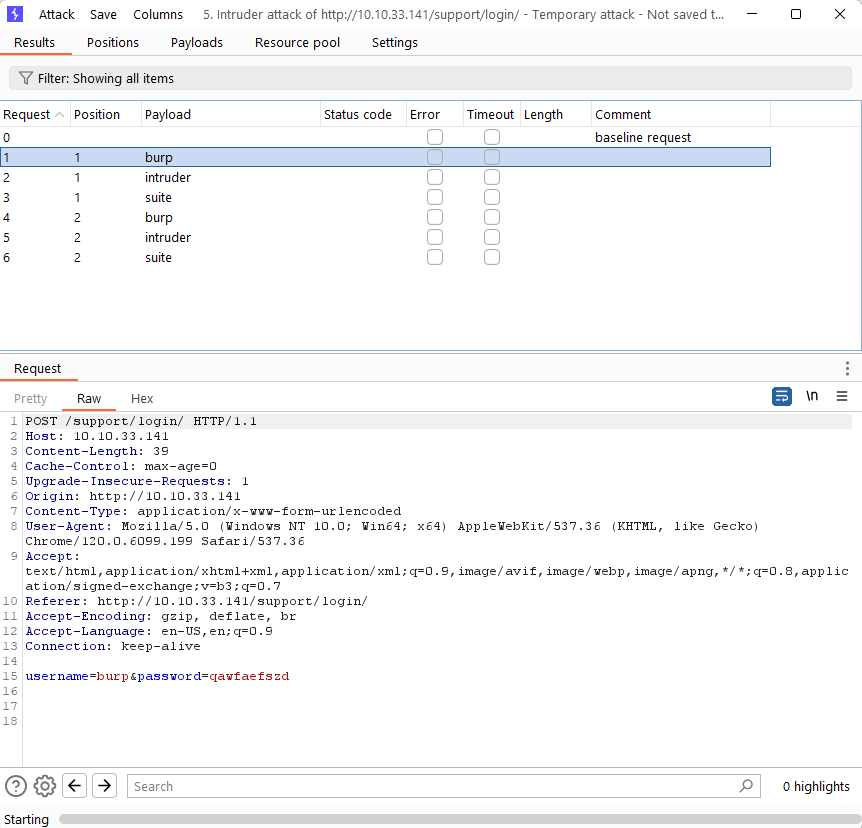The width and height of the screenshot is (862, 828).
Task: Toggle Error checkbox in request 5 row
Action: pyautogui.click(x=434, y=237)
